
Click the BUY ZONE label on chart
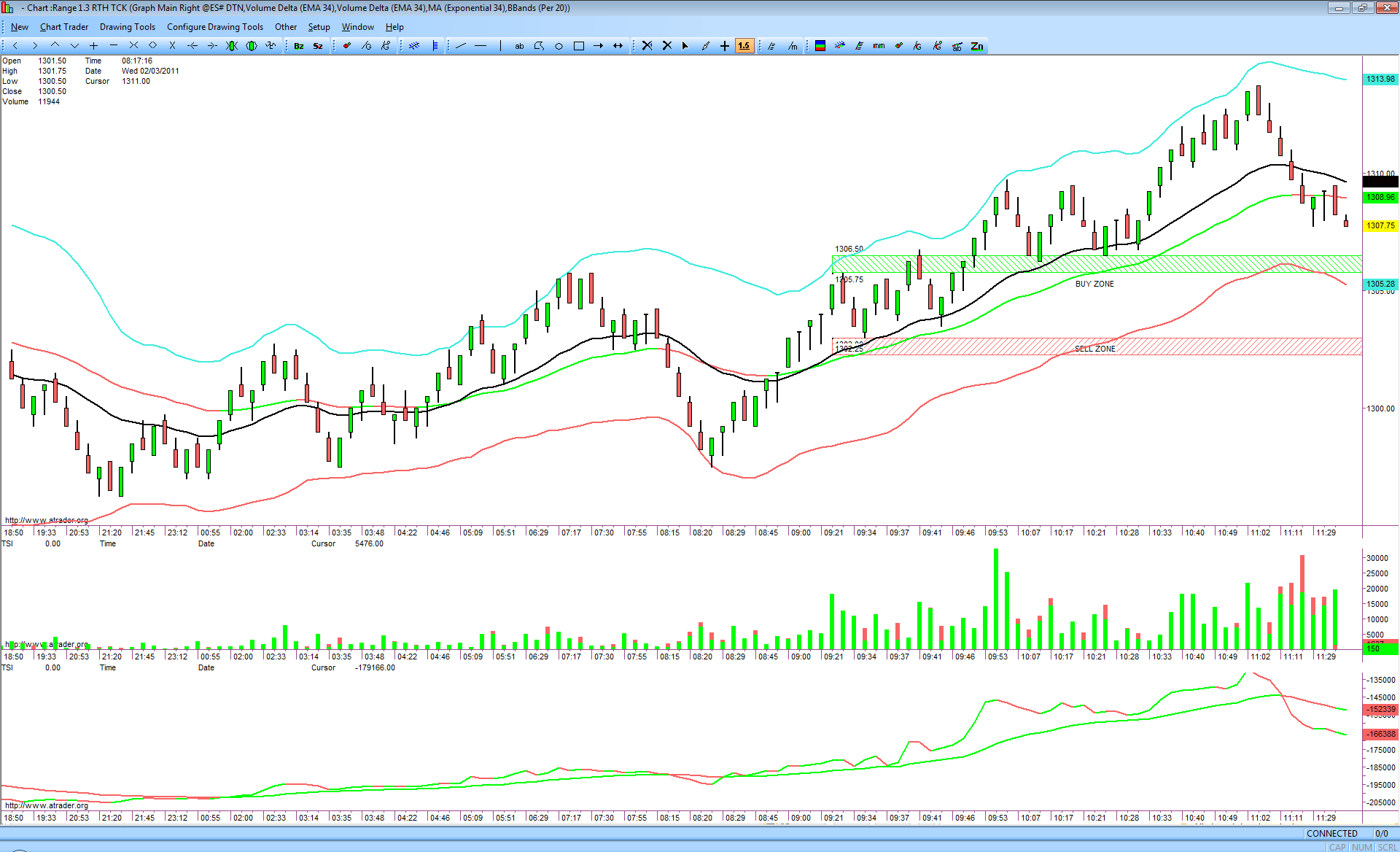pyautogui.click(x=1094, y=284)
